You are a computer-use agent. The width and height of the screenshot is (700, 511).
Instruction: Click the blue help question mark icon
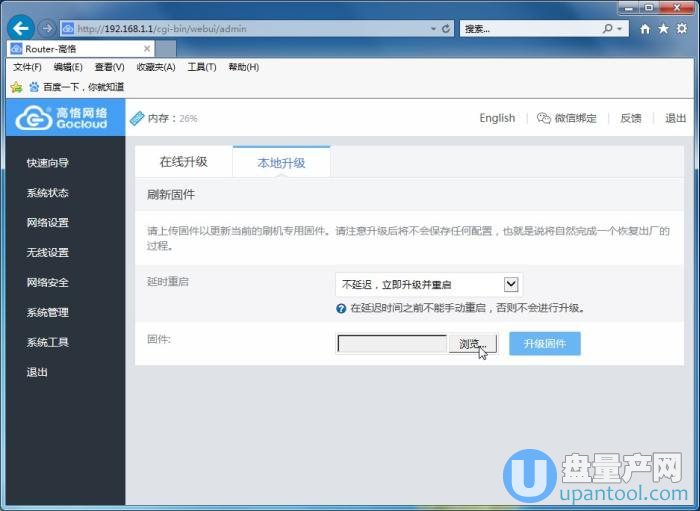pos(341,308)
